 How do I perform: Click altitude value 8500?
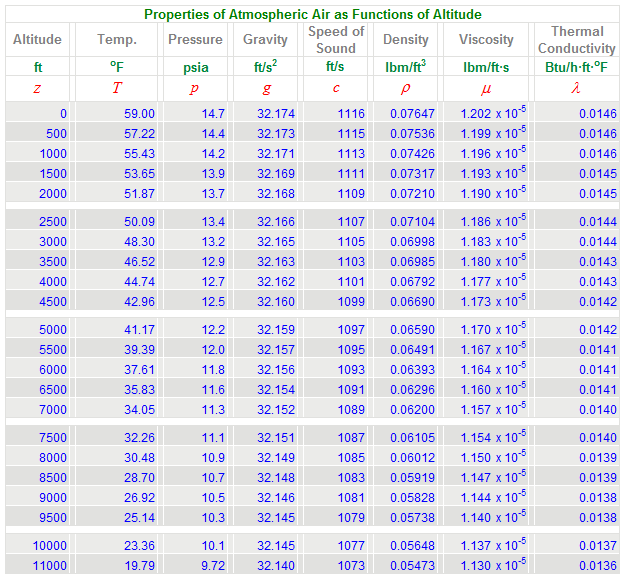[53, 478]
